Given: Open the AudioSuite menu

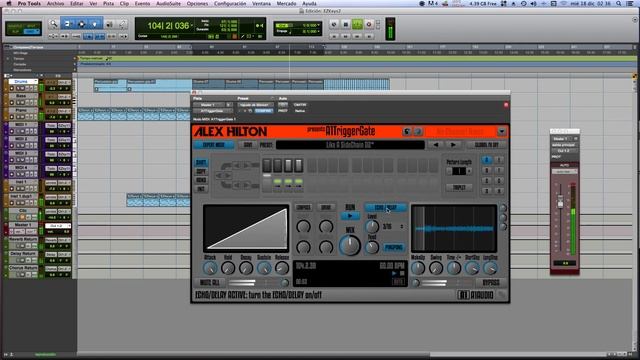Looking at the screenshot, I should (x=168, y=3).
